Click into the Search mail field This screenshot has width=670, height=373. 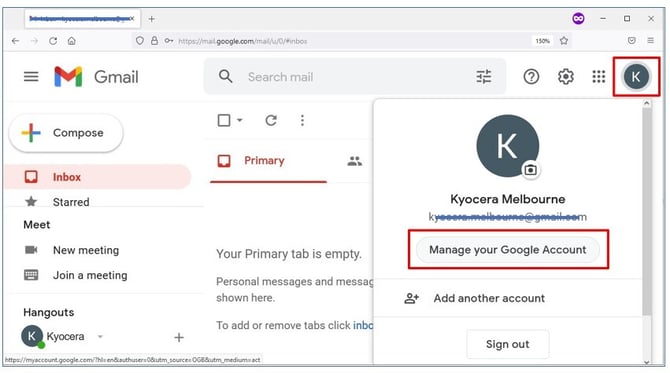coord(355,77)
